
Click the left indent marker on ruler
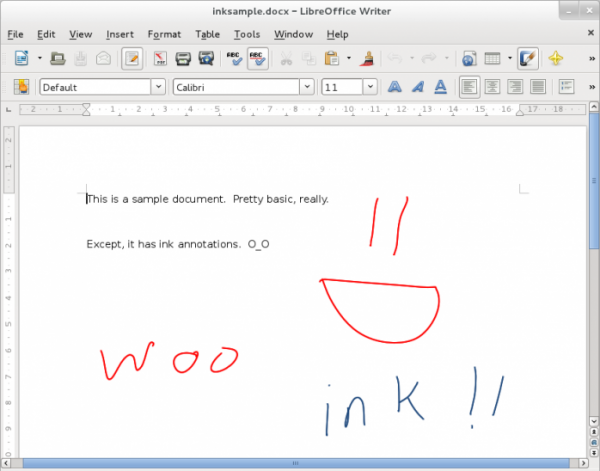click(x=86, y=109)
